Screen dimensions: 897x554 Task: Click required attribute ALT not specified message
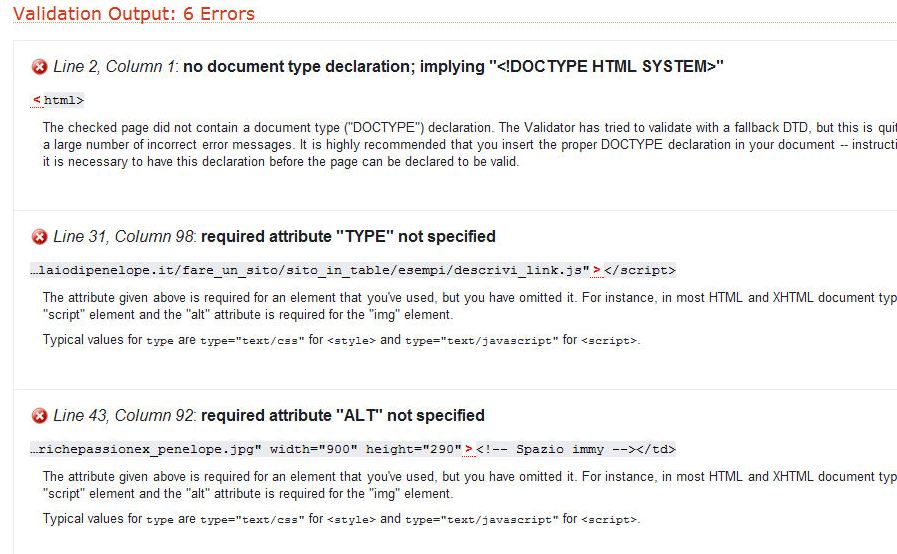tap(343, 416)
